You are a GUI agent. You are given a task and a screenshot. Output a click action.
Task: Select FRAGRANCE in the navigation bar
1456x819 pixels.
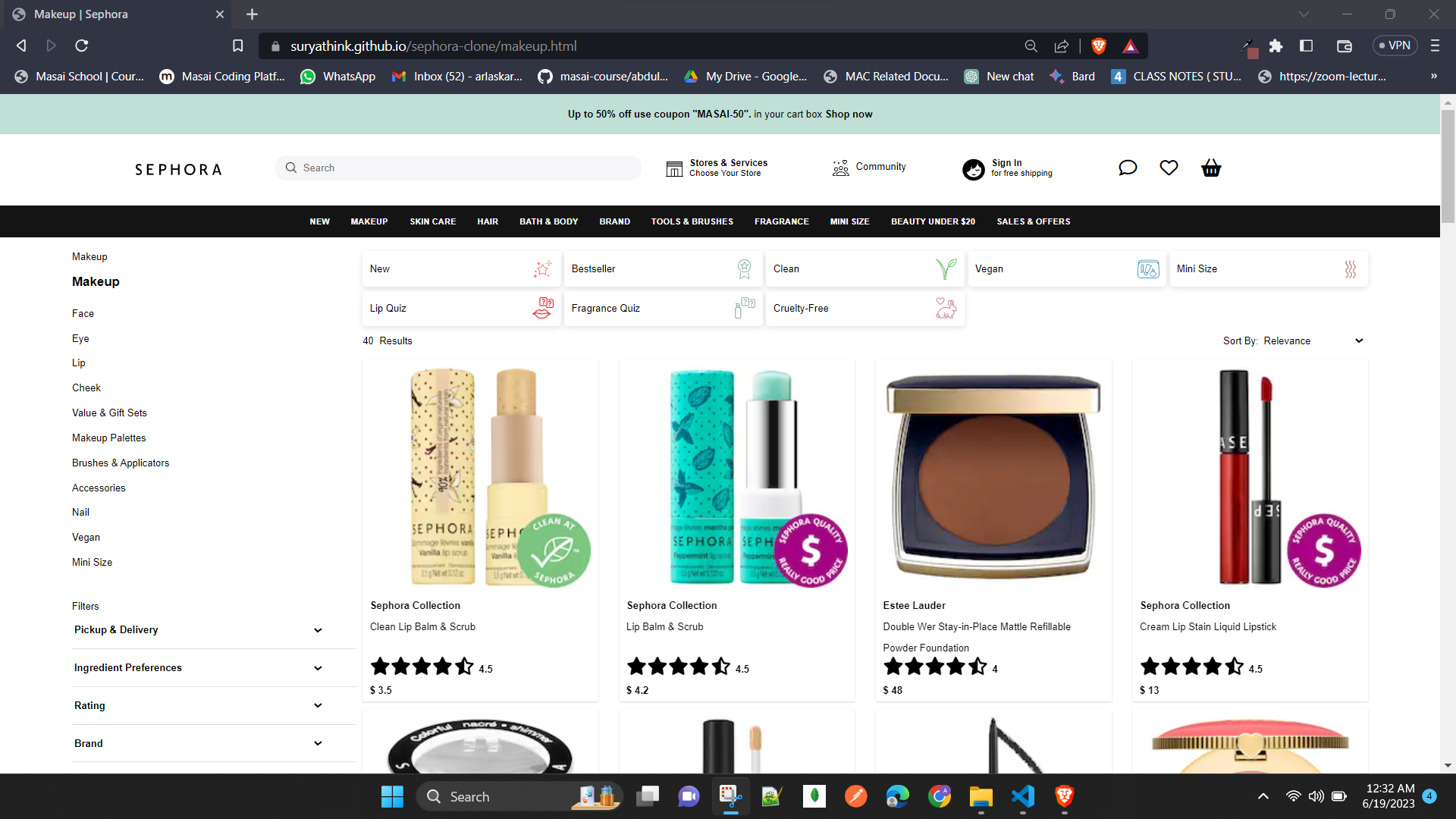(x=781, y=221)
